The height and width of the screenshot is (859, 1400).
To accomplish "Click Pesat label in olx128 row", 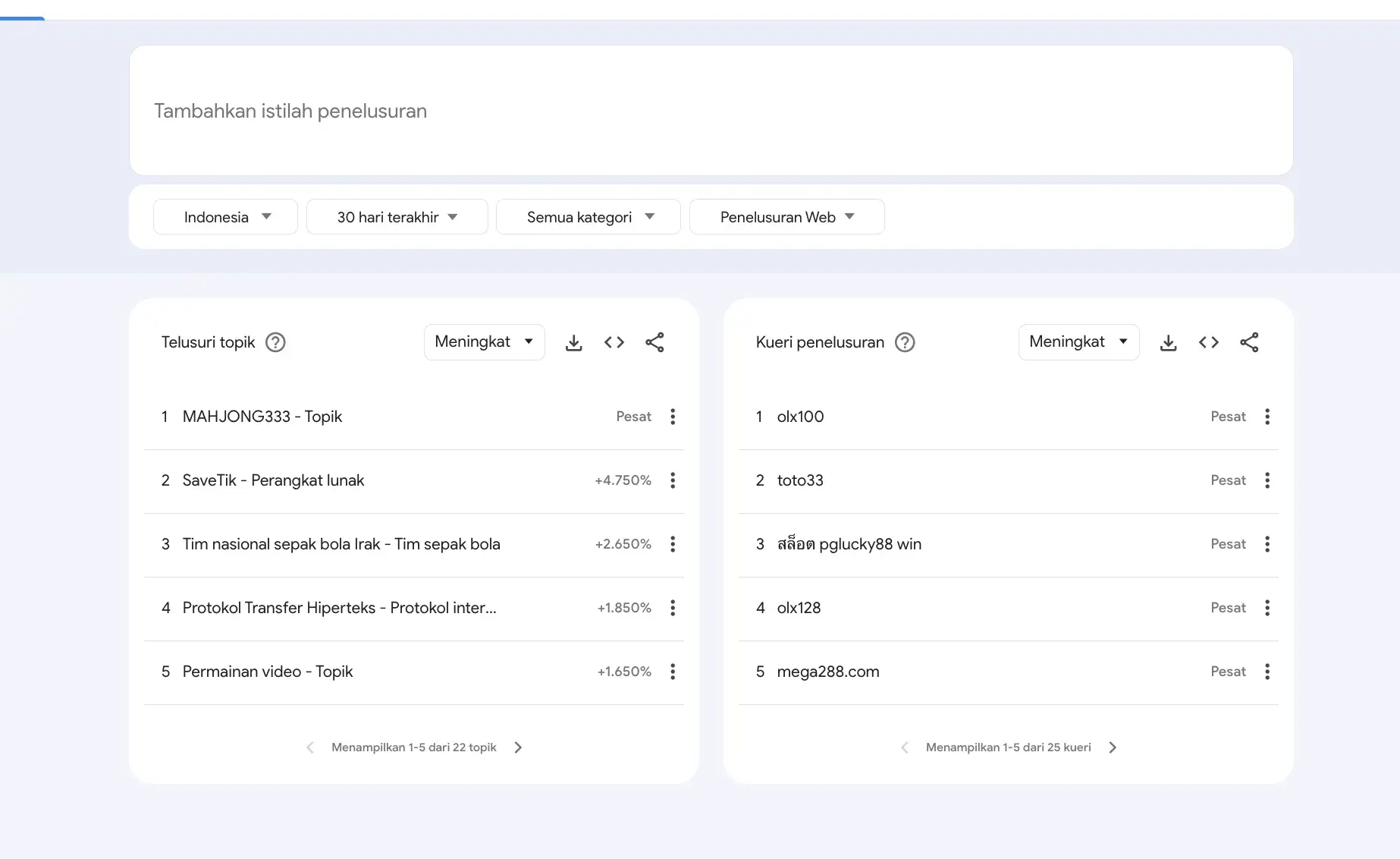I will click(1228, 608).
